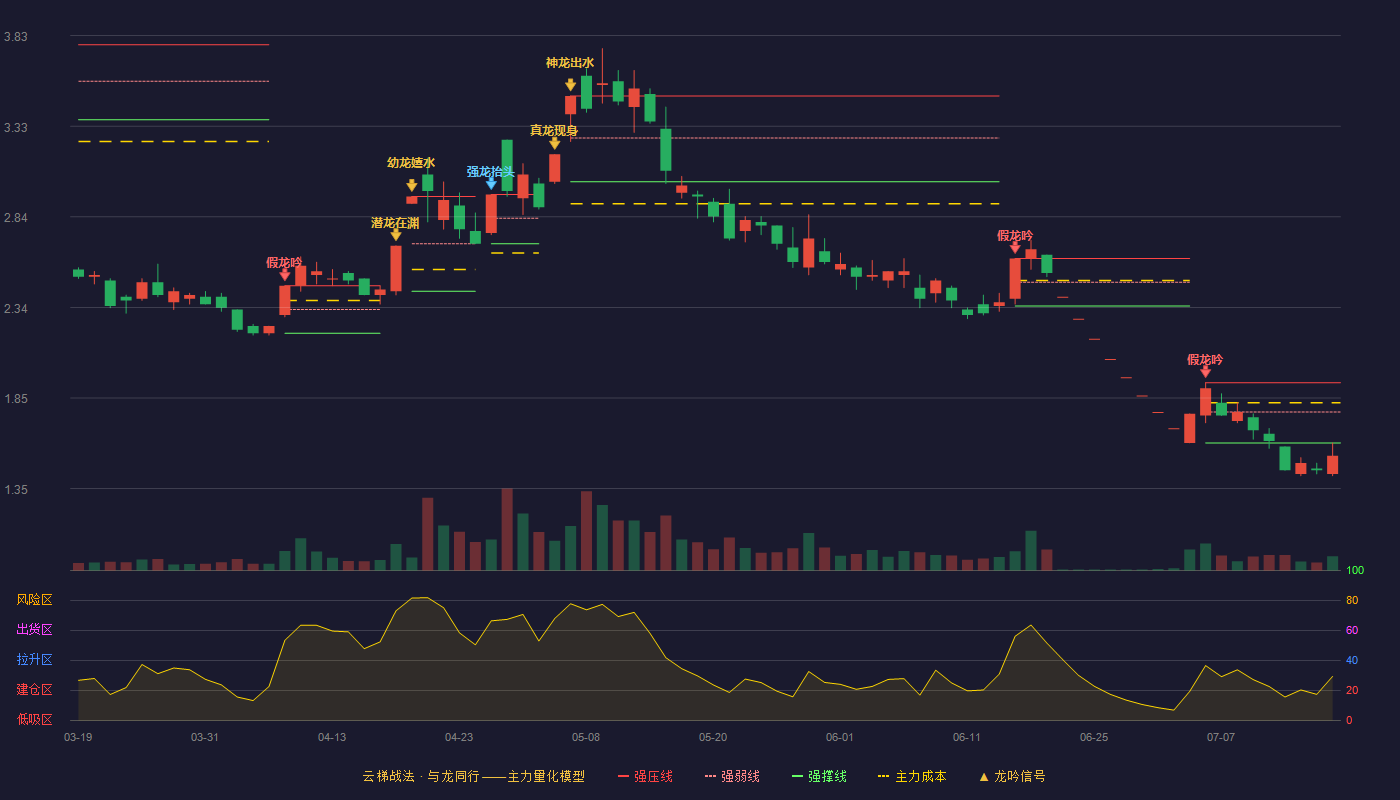Screen dimensions: 1400x800
Task: Click the 05-20 date label
Action: [x=713, y=737]
